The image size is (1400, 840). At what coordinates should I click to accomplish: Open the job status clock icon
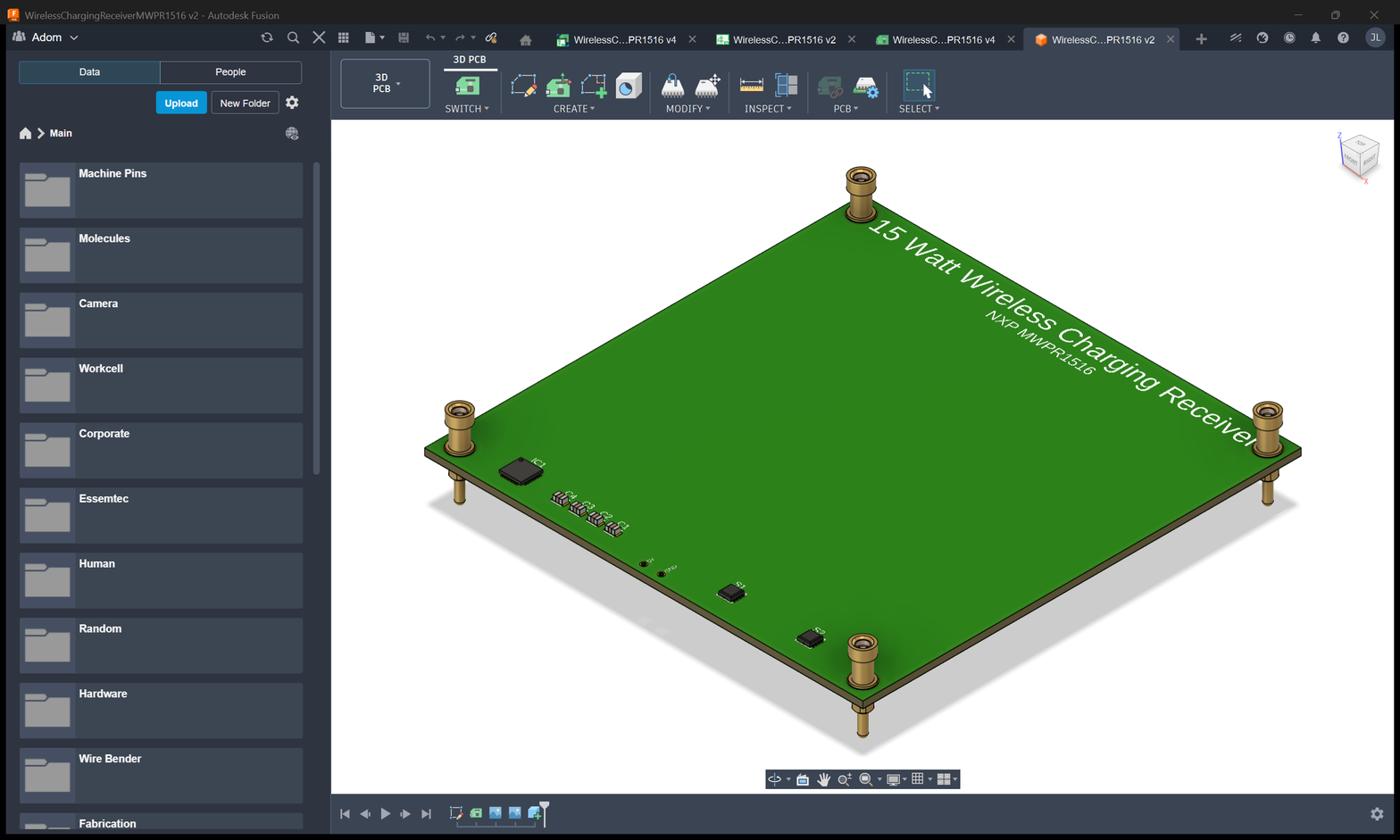1289,37
